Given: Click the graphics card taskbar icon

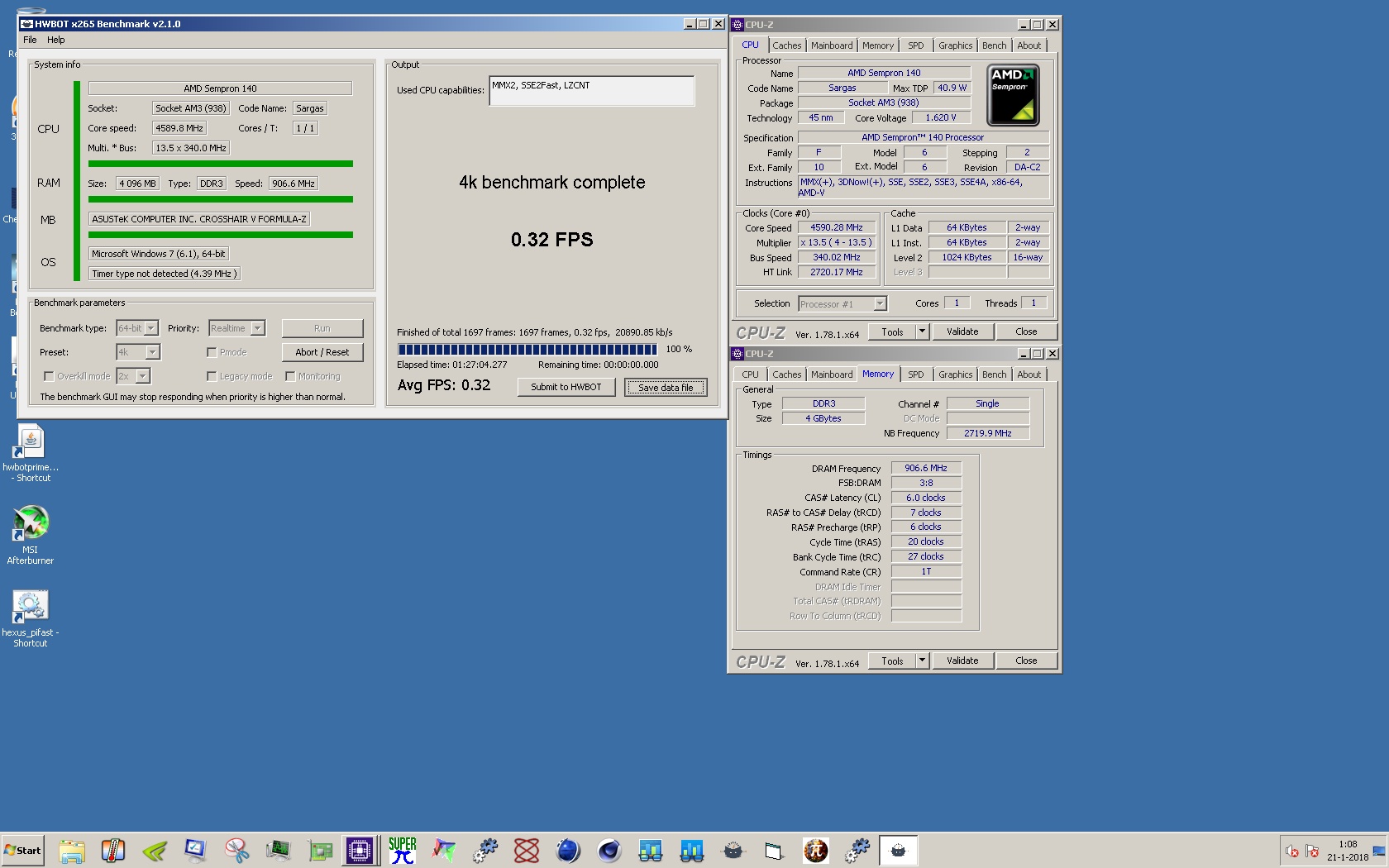Looking at the screenshot, I should click(x=320, y=851).
